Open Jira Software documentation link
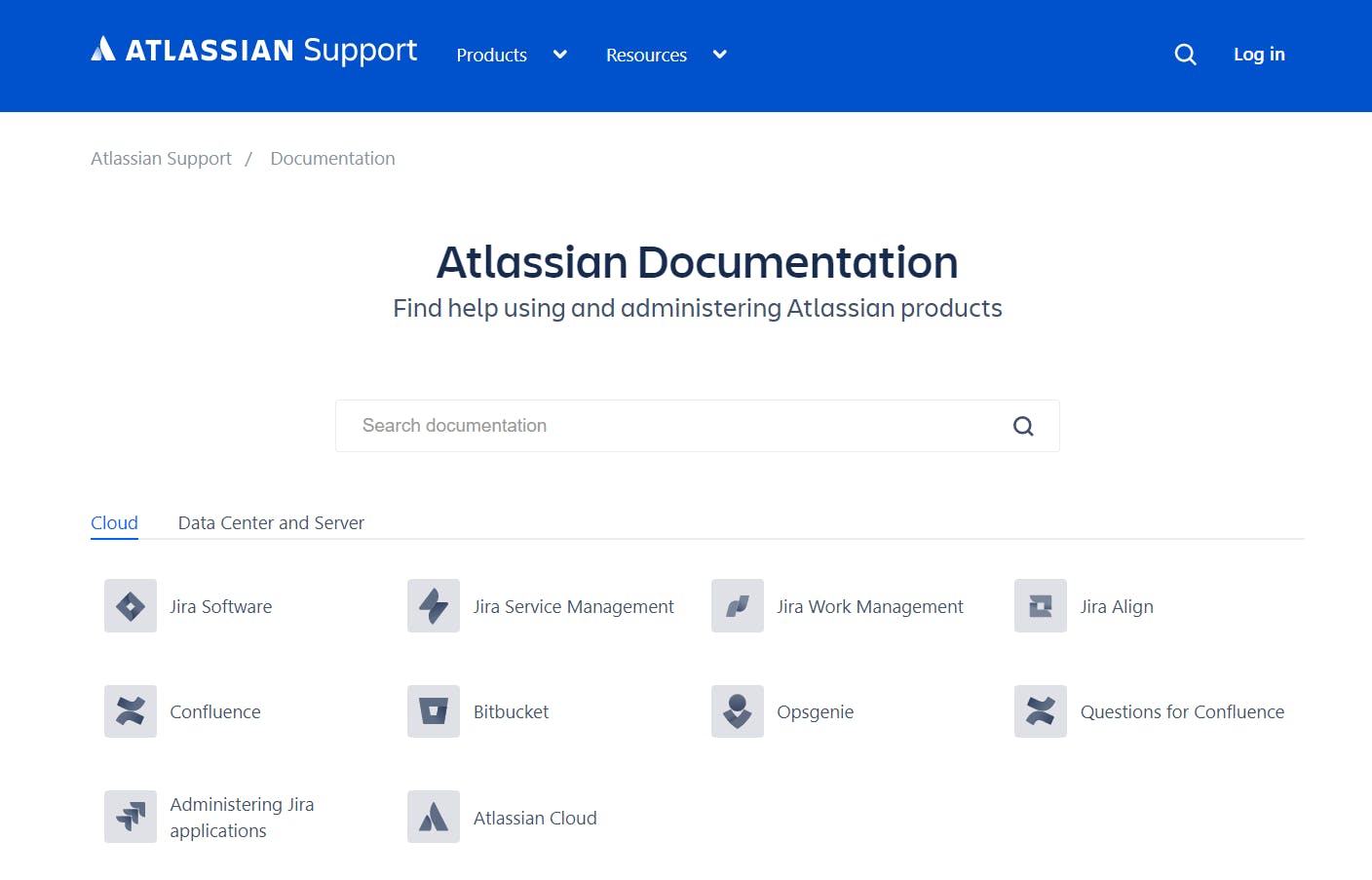The width and height of the screenshot is (1372, 880). (221, 606)
